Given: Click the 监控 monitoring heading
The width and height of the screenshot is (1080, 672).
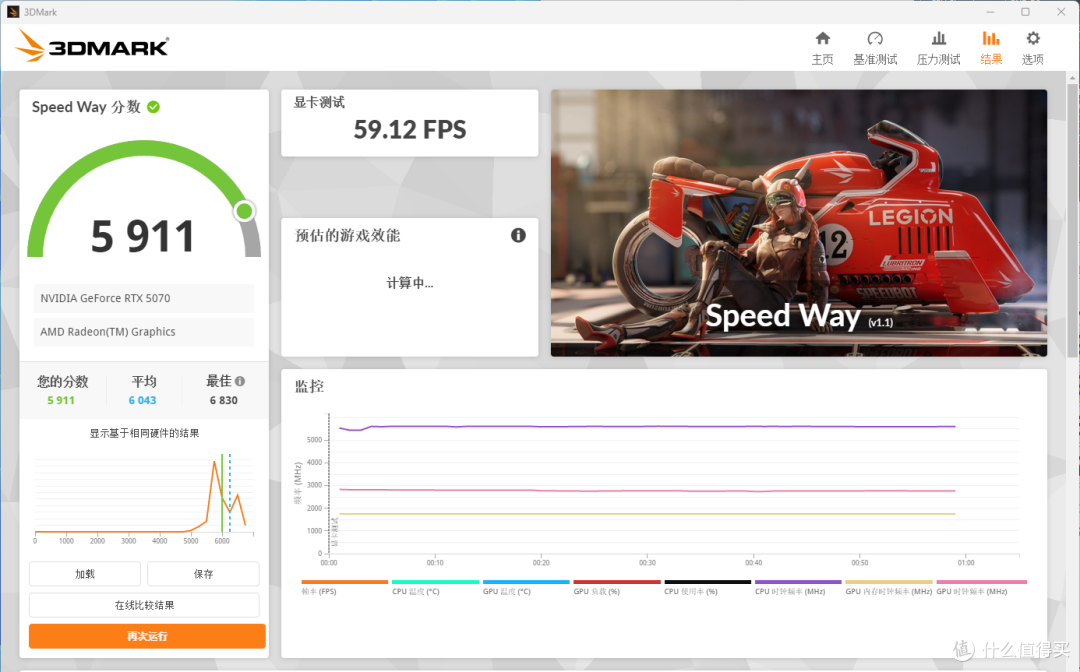Looking at the screenshot, I should point(309,386).
